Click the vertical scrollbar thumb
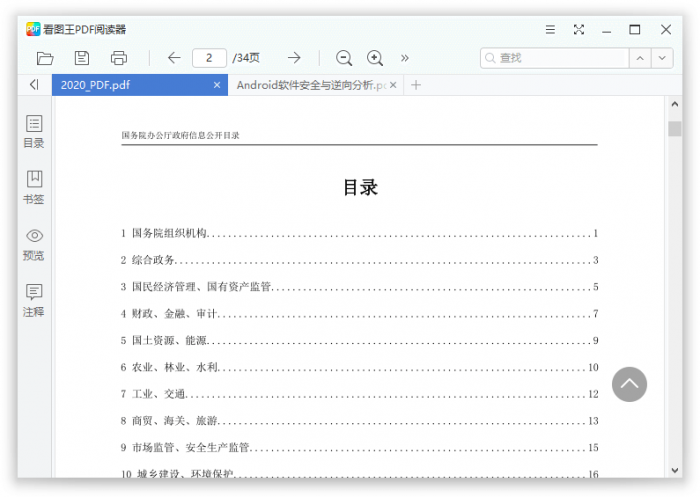The image size is (700, 497). [674, 128]
